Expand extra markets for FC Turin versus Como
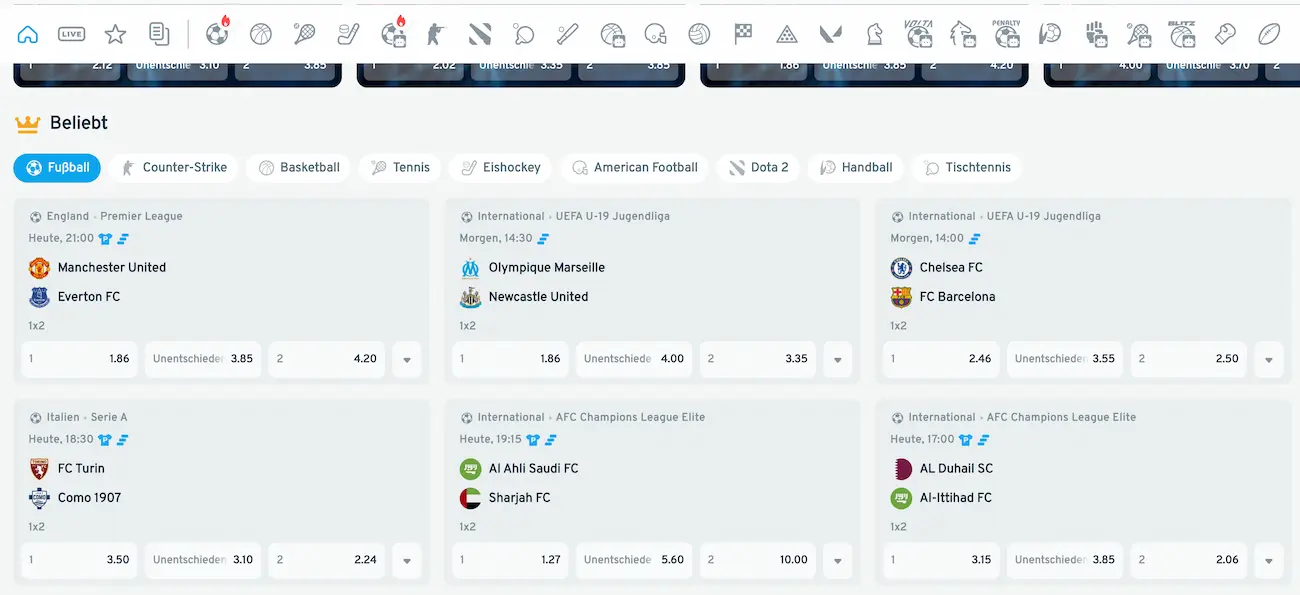1300x595 pixels. pyautogui.click(x=407, y=560)
